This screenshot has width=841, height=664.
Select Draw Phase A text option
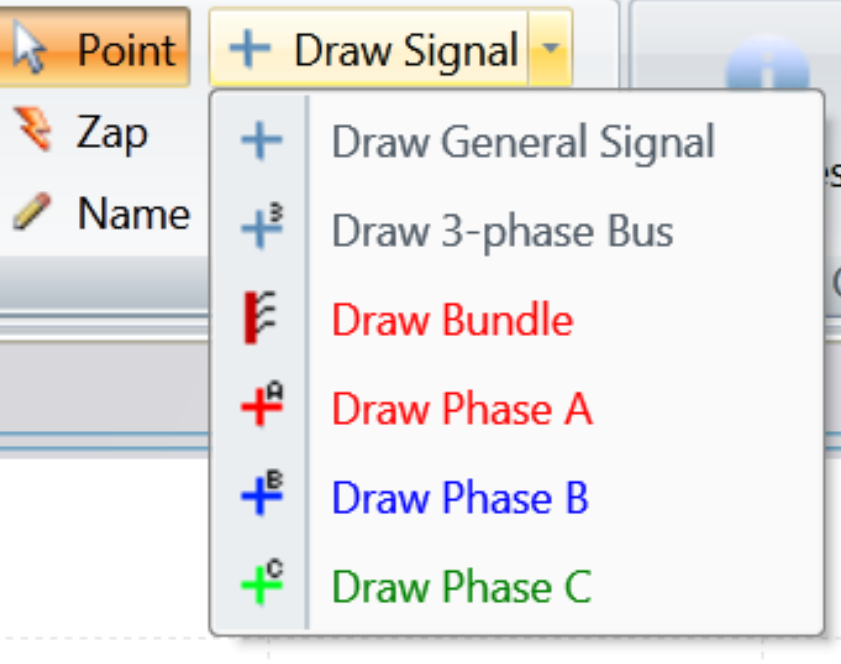click(x=461, y=408)
